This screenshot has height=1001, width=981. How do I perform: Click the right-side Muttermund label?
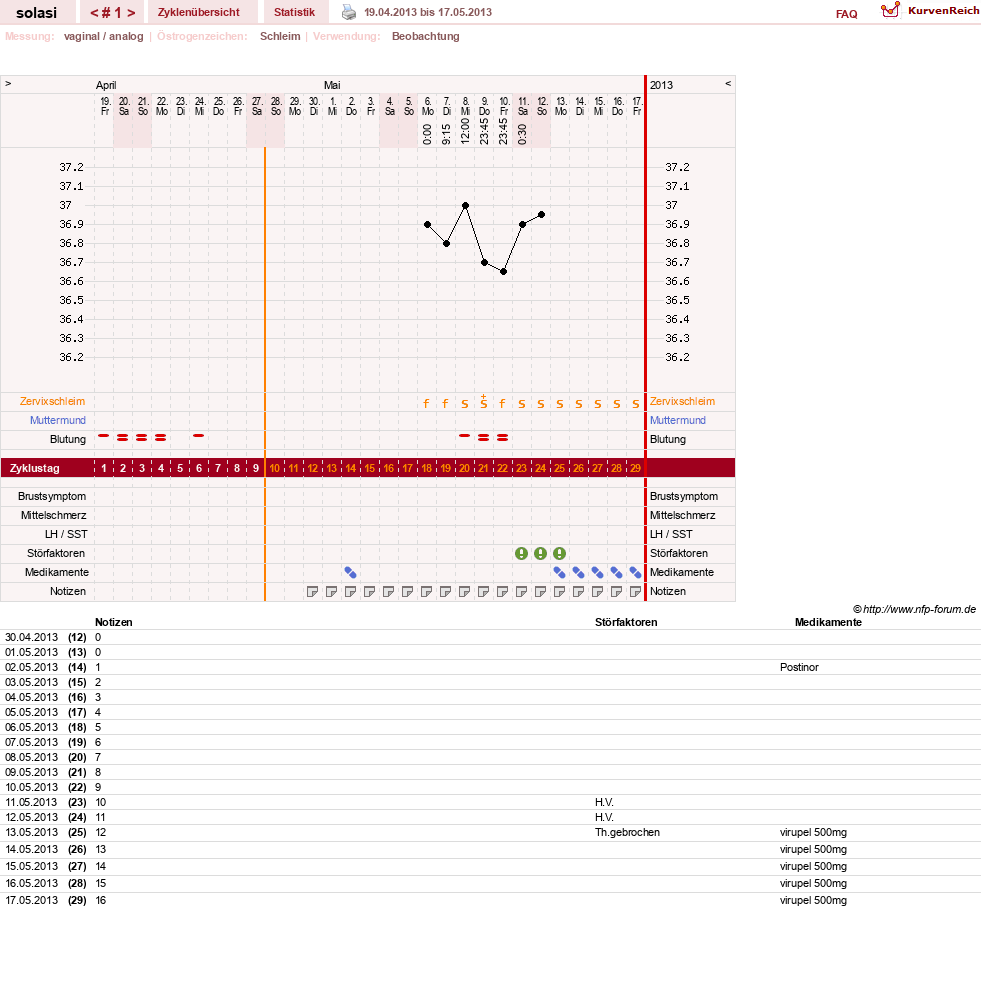678,421
